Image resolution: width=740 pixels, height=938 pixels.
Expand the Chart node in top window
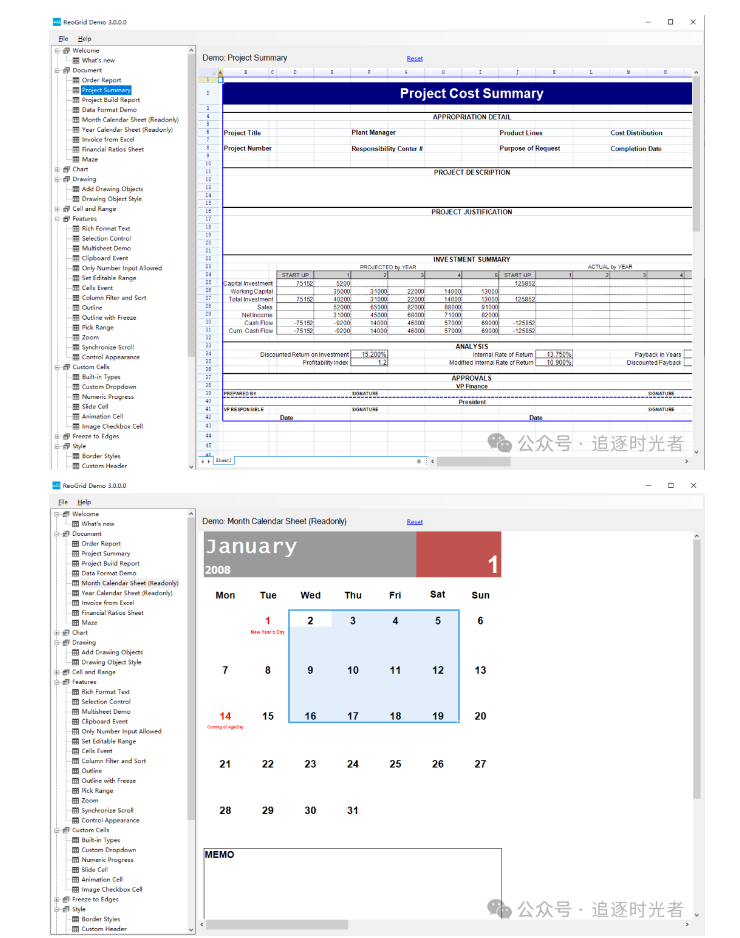58,169
